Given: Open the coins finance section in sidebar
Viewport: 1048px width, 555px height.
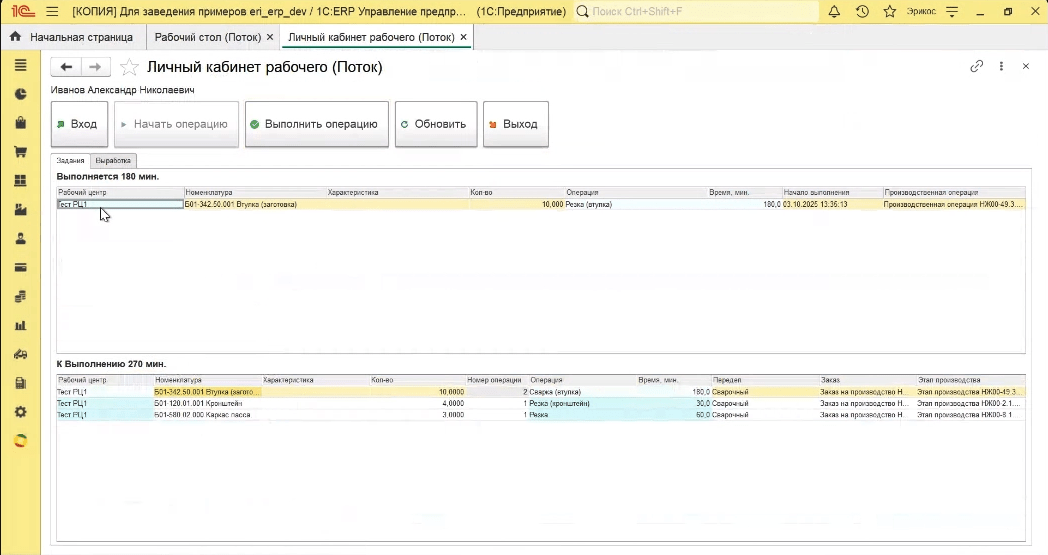Looking at the screenshot, I should [x=20, y=297].
